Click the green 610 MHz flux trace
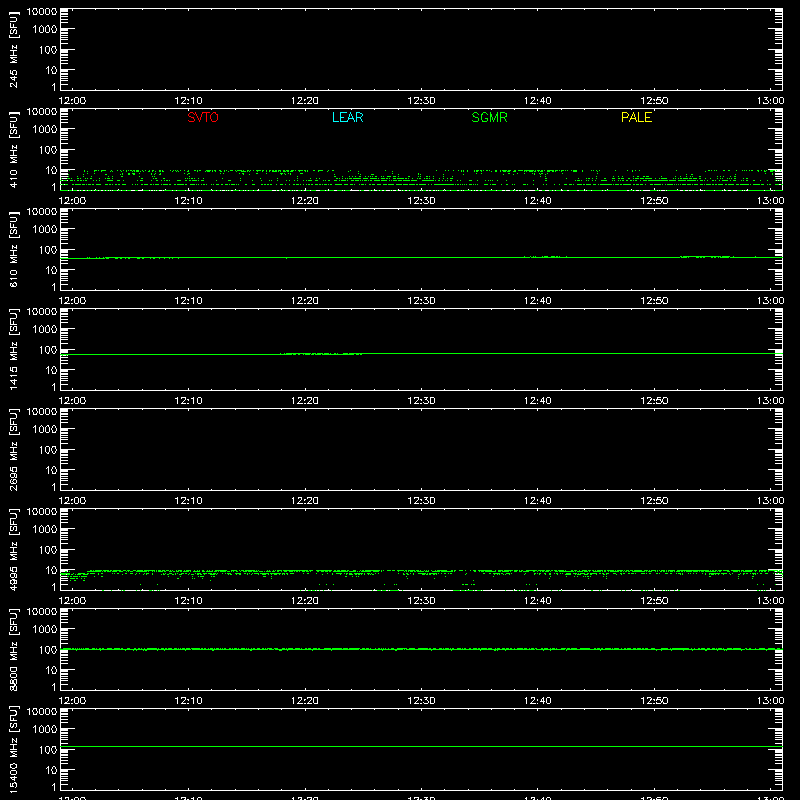This screenshot has height=800, width=800. [421, 257]
